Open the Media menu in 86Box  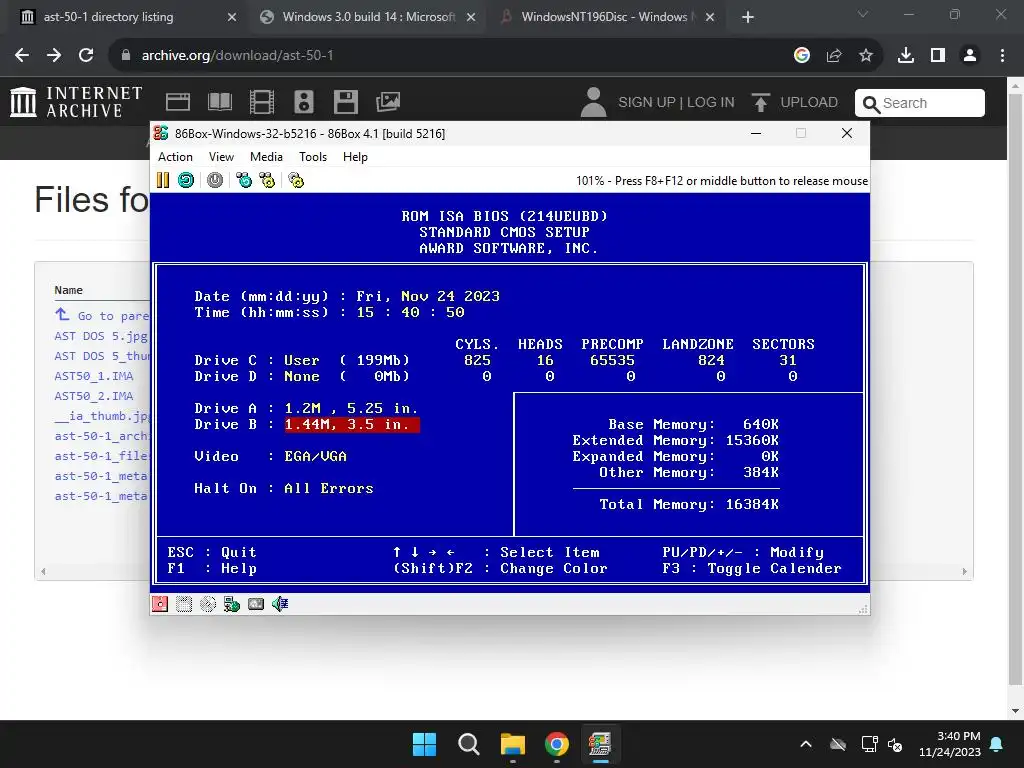tap(266, 157)
